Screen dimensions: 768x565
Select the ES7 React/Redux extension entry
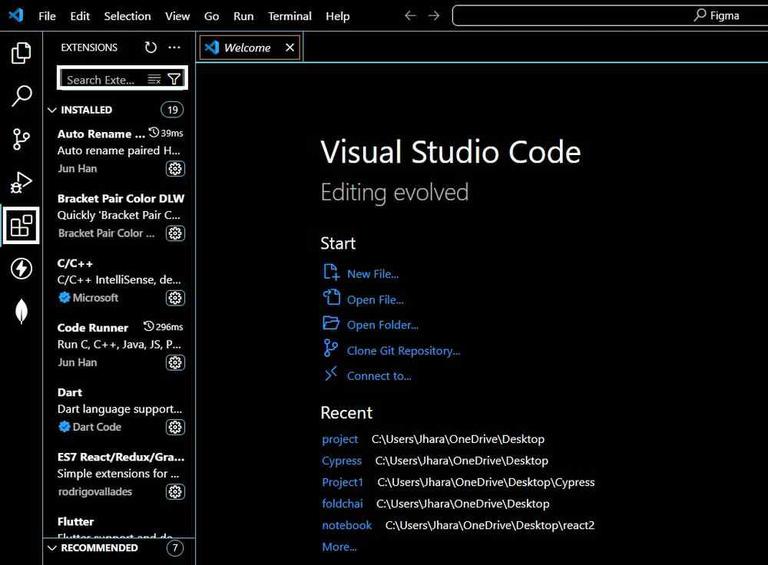120,474
